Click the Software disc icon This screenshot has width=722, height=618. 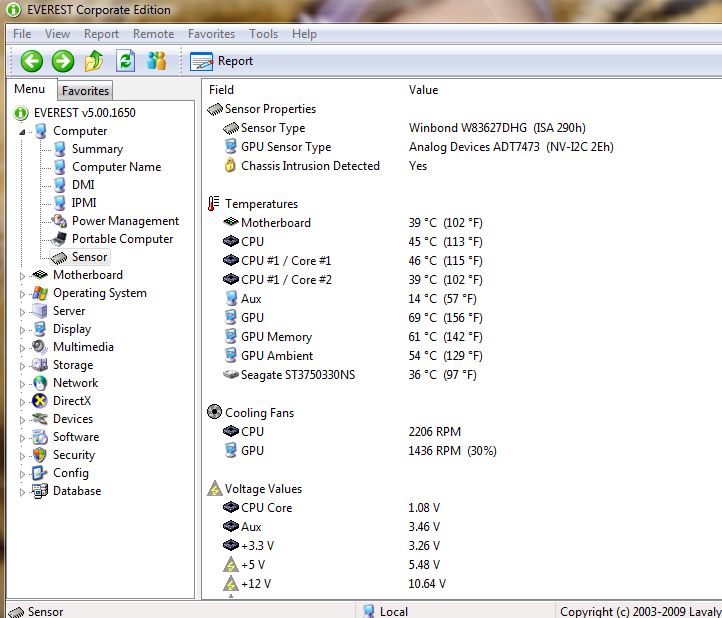tap(40, 437)
